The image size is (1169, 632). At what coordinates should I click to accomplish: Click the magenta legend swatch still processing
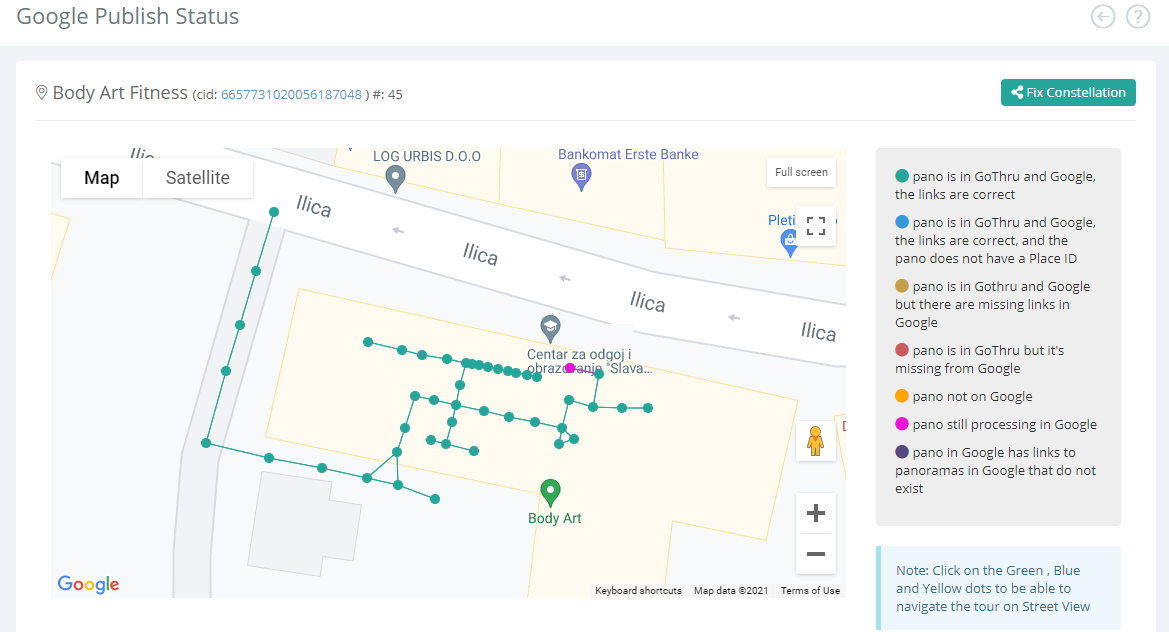(901, 424)
